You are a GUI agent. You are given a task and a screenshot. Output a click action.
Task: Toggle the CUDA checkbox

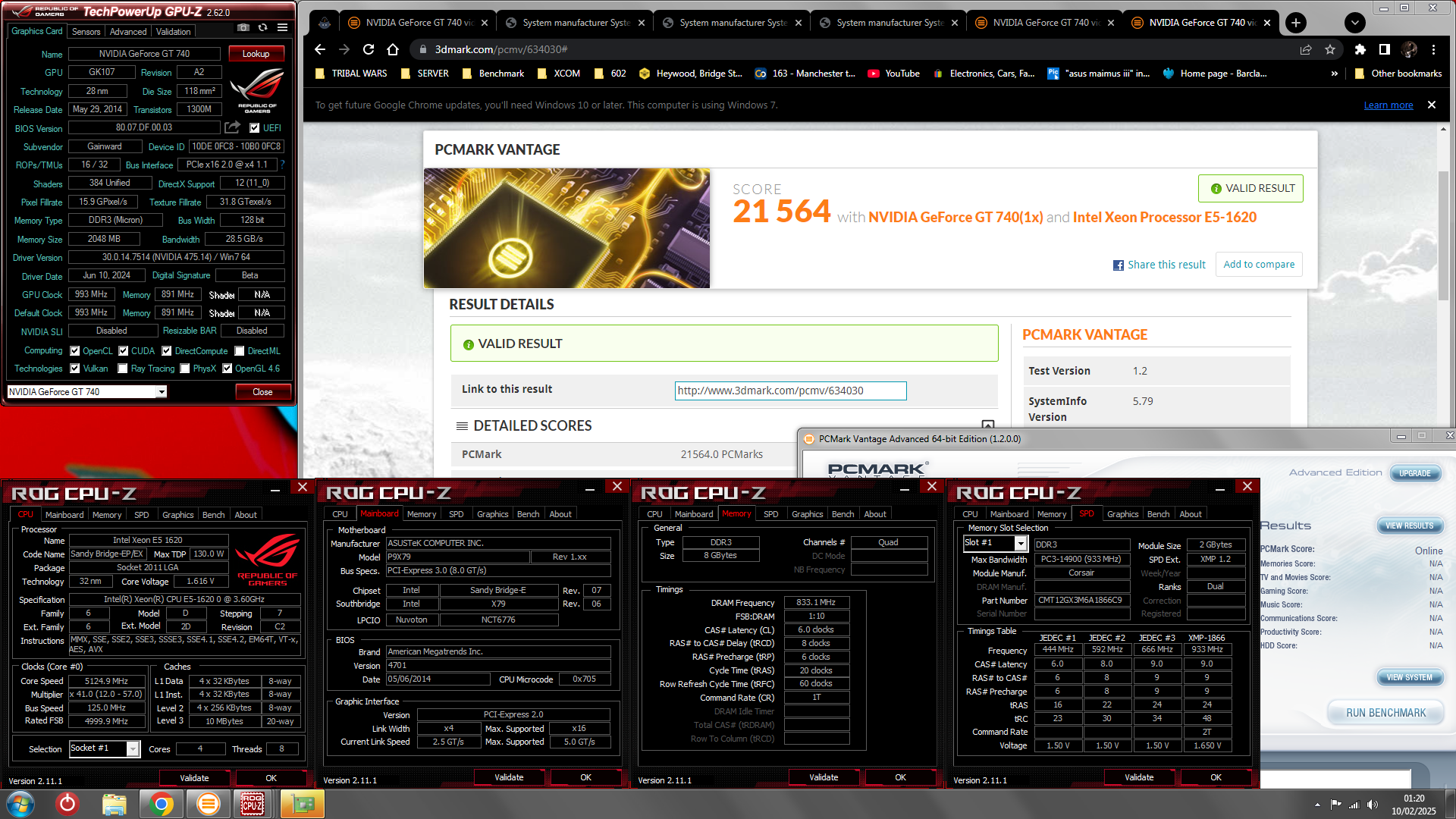(x=124, y=351)
